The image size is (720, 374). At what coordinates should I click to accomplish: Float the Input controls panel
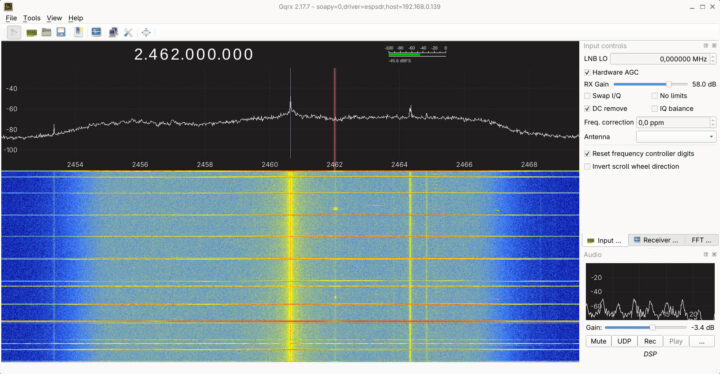click(706, 45)
